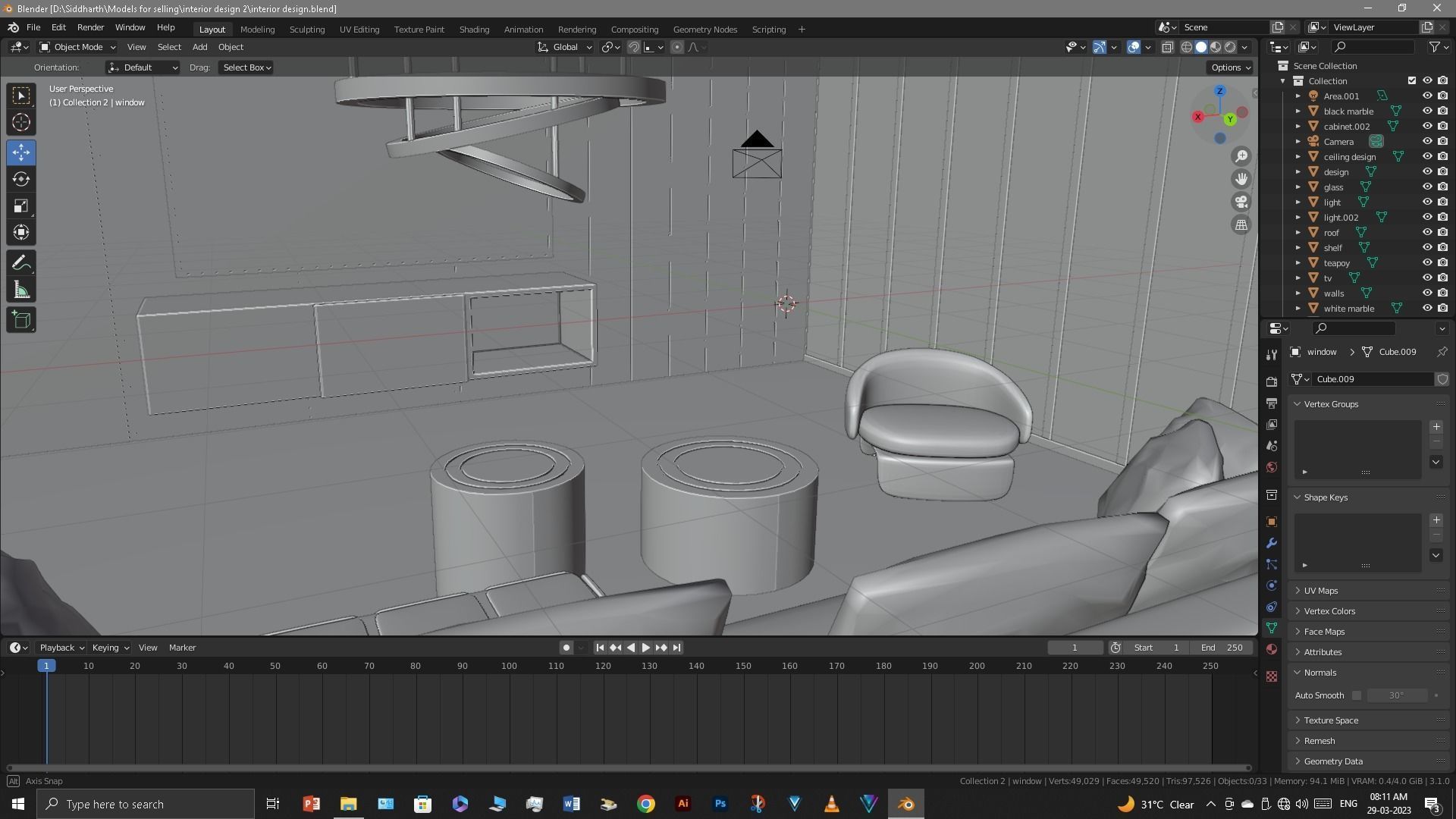
Task: Open the Global transform orientation dropdown
Action: pos(563,47)
